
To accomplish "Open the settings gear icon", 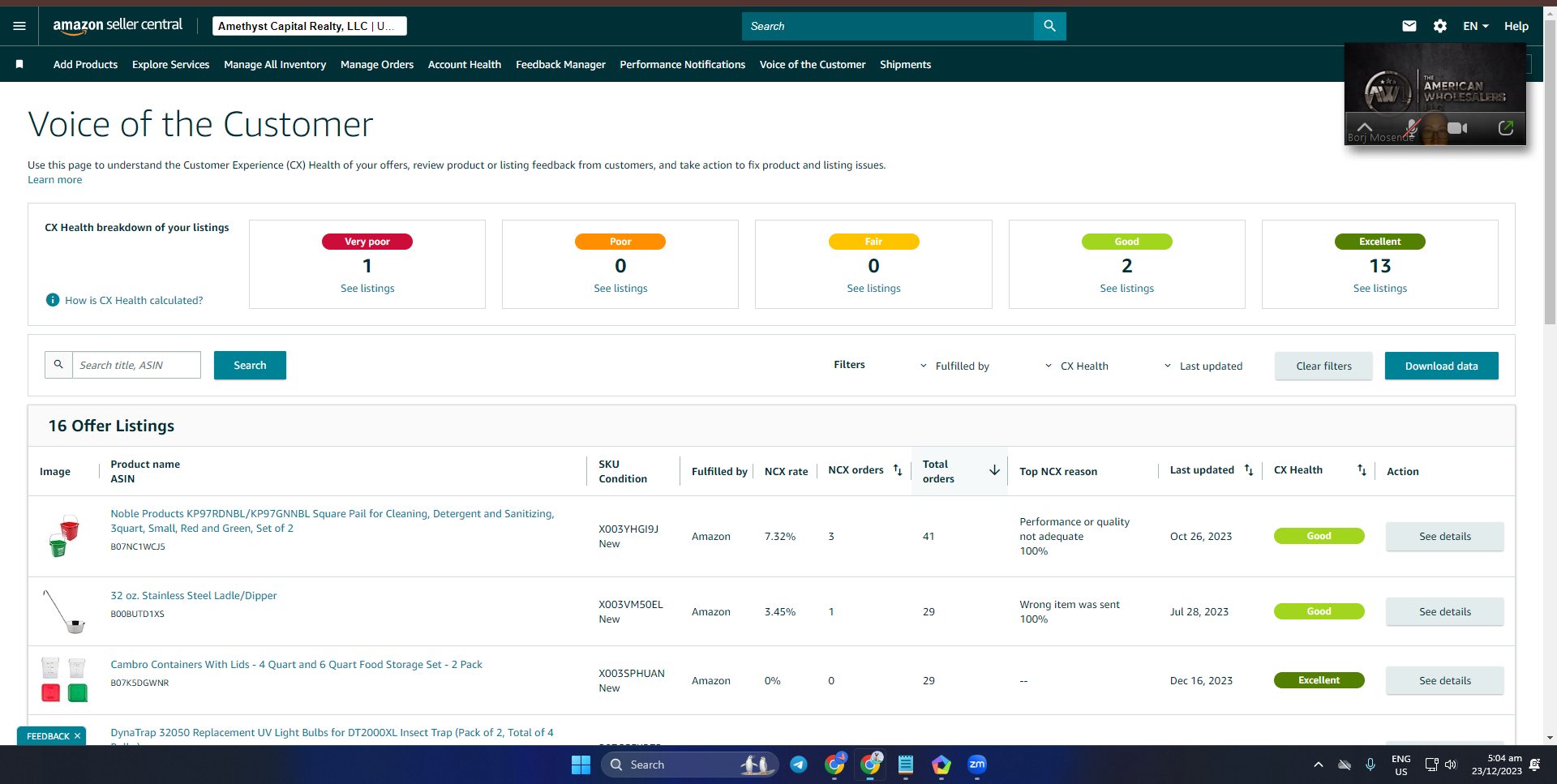I will click(x=1440, y=26).
